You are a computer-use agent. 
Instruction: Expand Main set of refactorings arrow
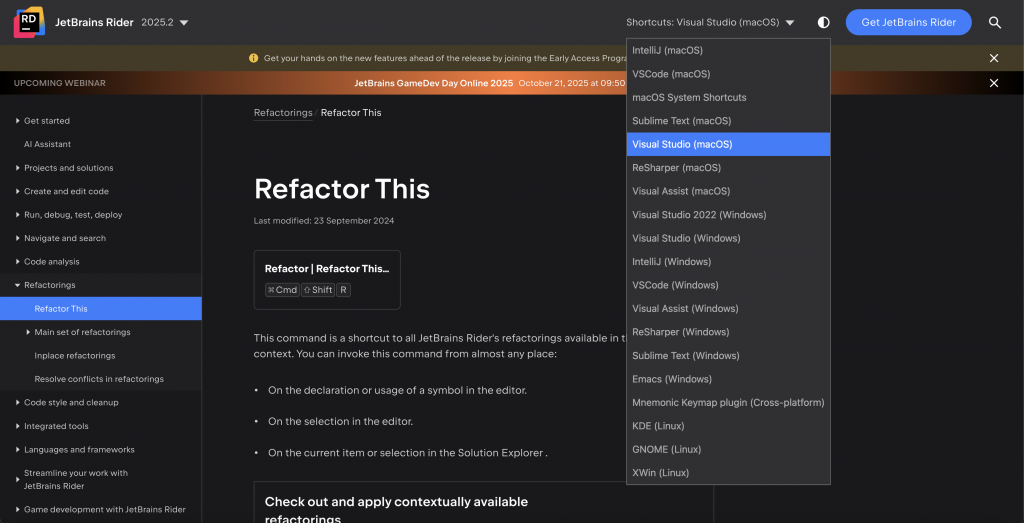(x=28, y=332)
